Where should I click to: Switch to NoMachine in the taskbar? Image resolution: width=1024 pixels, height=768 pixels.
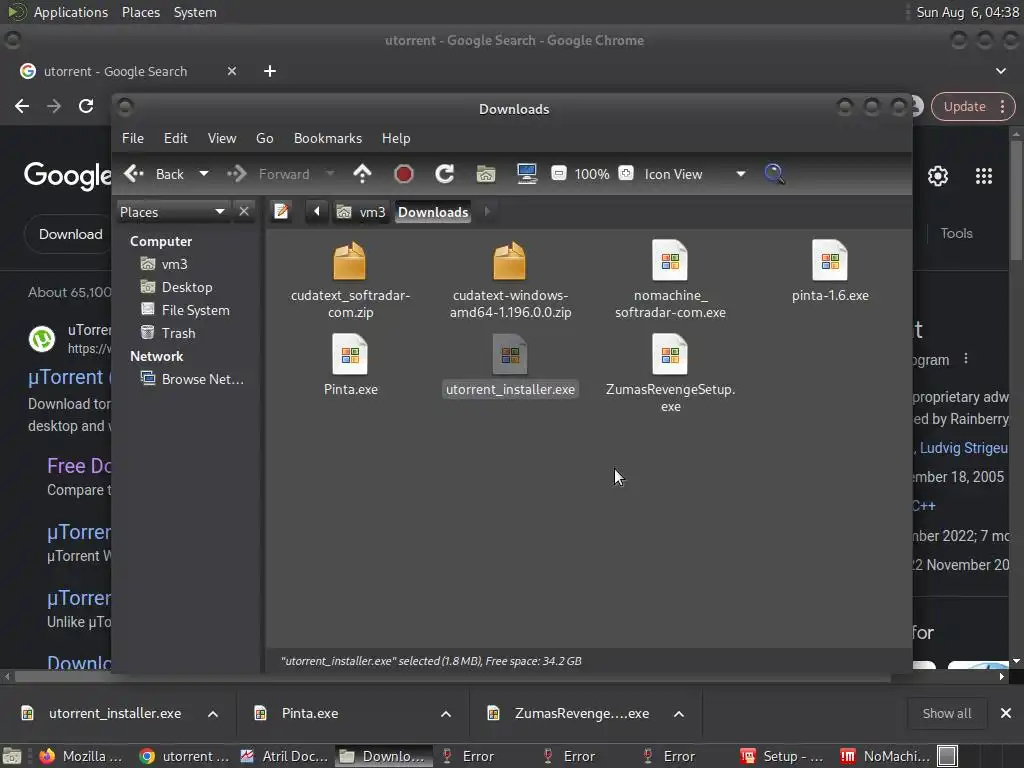(886, 756)
